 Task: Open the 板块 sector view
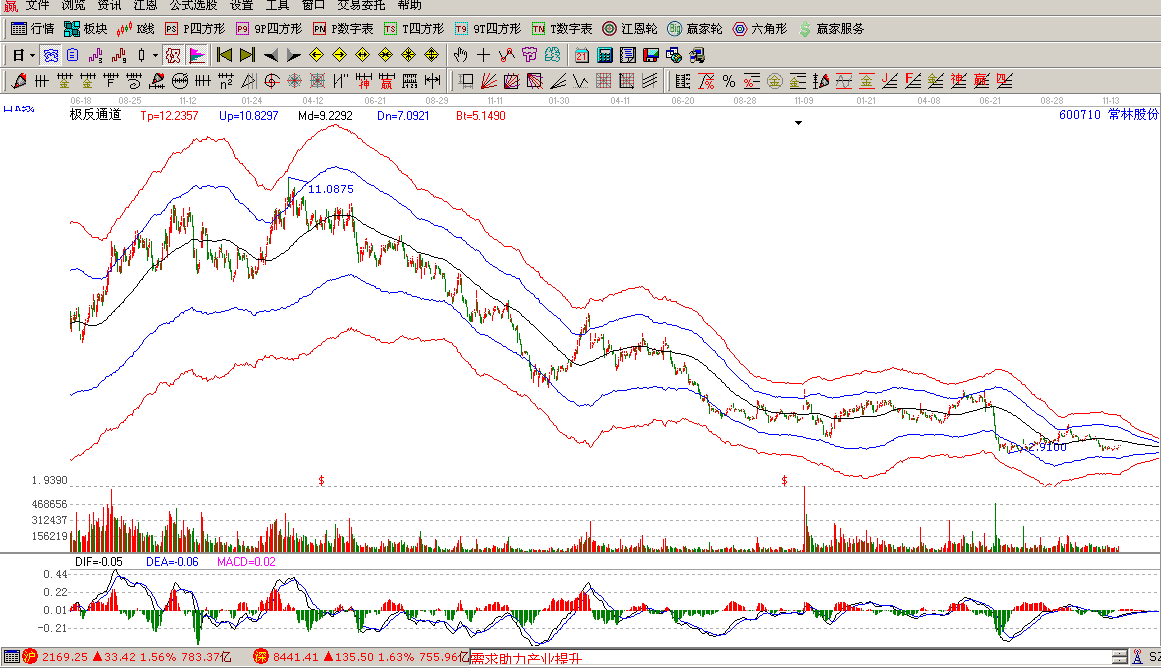85,29
